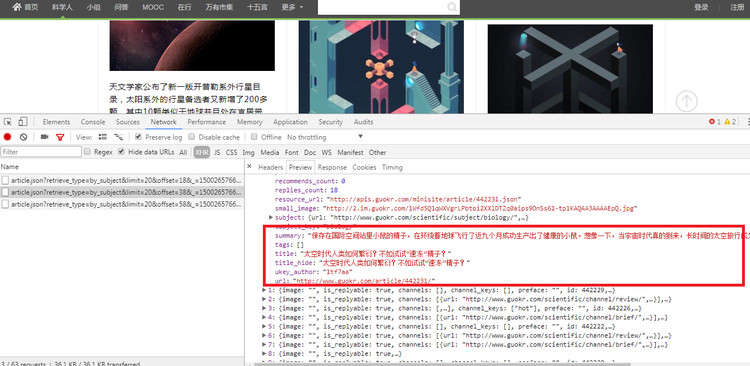This screenshot has height=366, width=750.
Task: Click the 登录 login link
Action: pyautogui.click(x=701, y=7)
